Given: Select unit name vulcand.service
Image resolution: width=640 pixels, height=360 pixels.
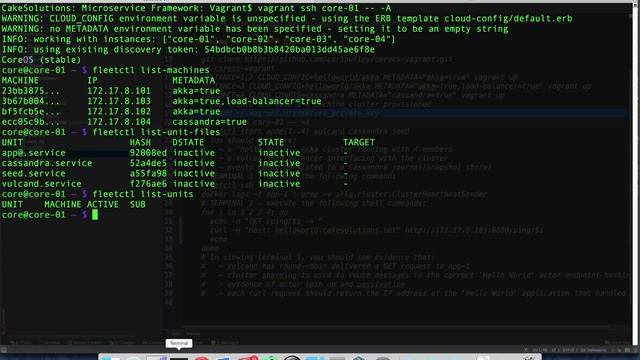Looking at the screenshot, I should [x=41, y=184].
